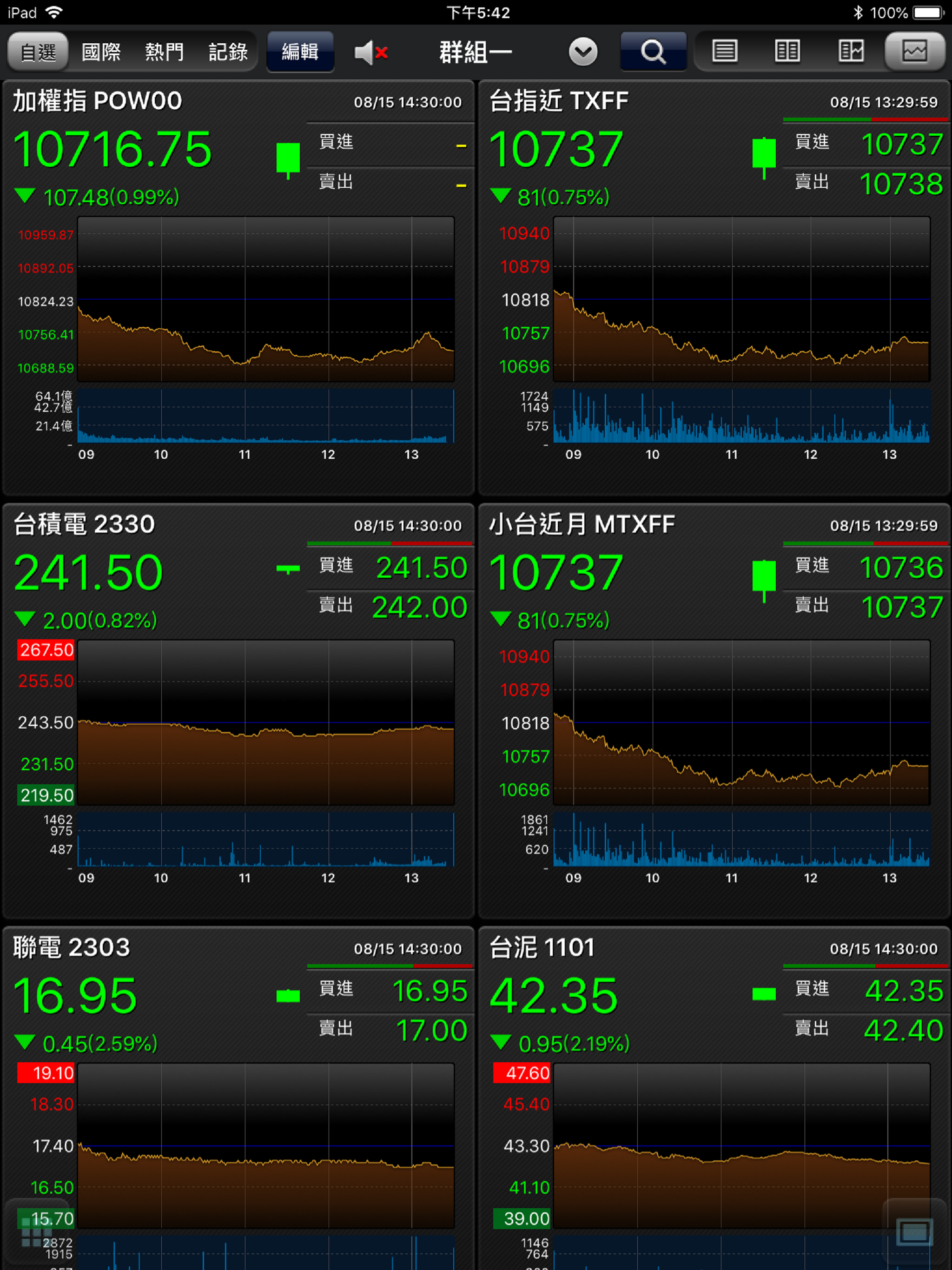Image resolution: width=952 pixels, height=1270 pixels.
Task: Tap 加權指 change 107.48(0.99%)
Action: pyautogui.click(x=111, y=198)
